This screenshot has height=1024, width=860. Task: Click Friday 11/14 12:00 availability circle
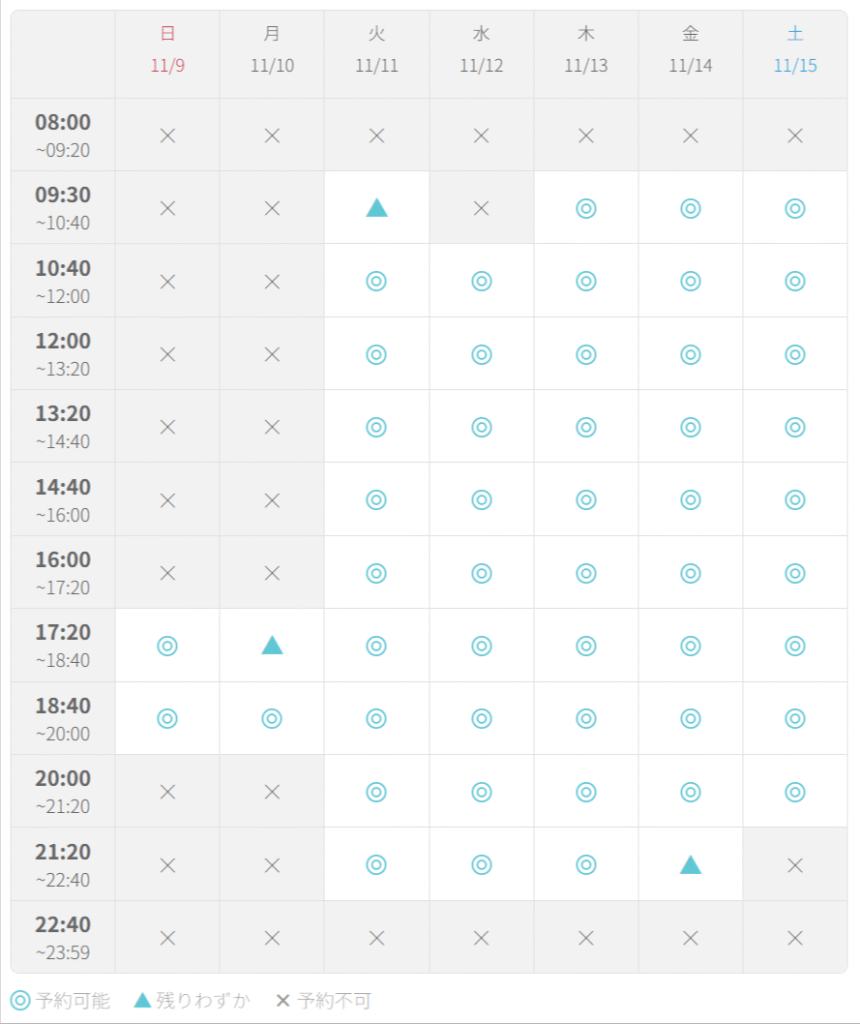click(690, 354)
